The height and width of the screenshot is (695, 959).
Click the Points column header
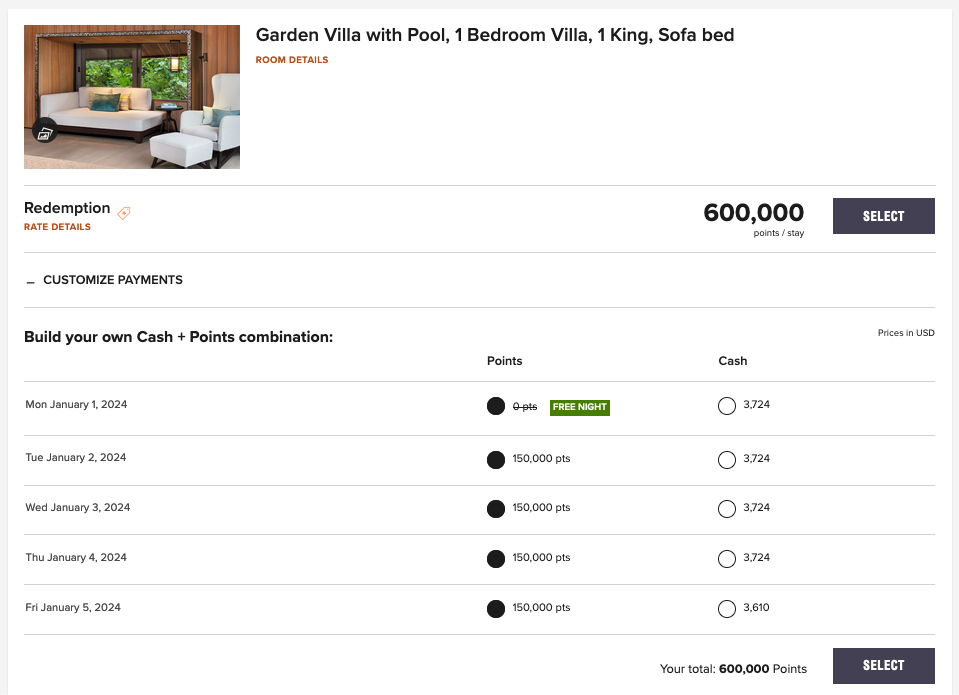504,361
